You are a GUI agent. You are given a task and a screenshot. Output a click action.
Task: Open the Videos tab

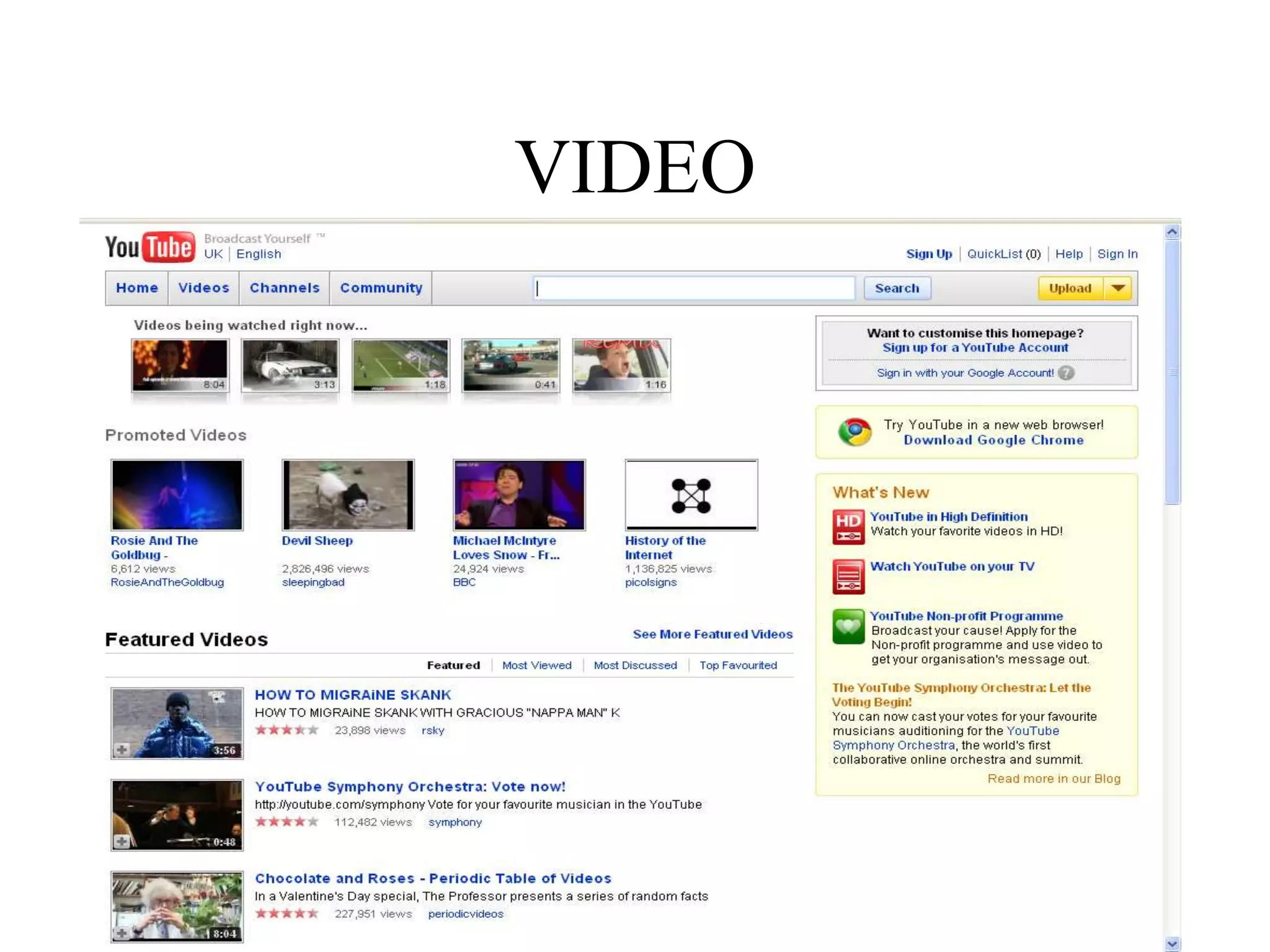[203, 288]
